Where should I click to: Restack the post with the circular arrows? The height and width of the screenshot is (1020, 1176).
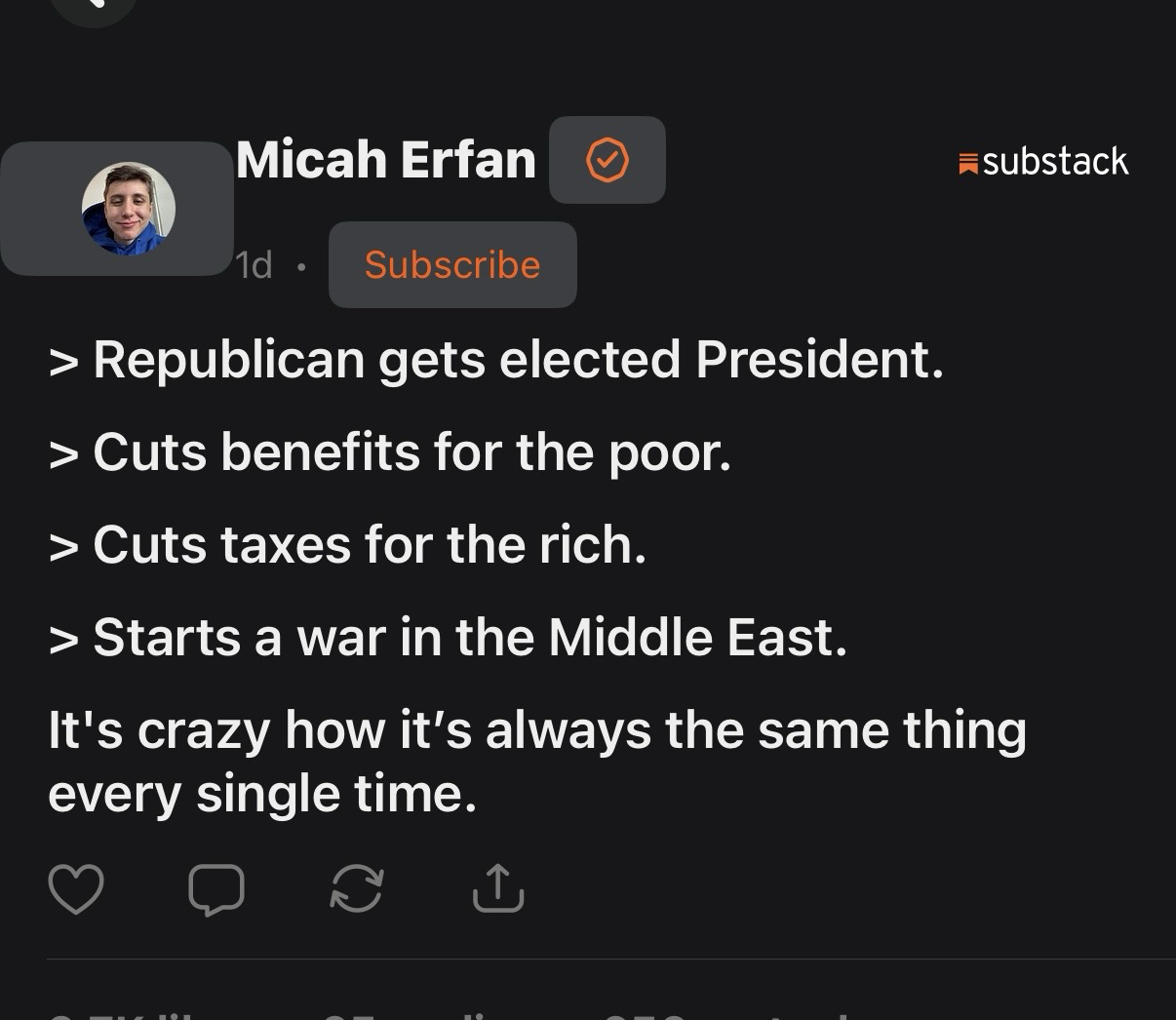(357, 888)
